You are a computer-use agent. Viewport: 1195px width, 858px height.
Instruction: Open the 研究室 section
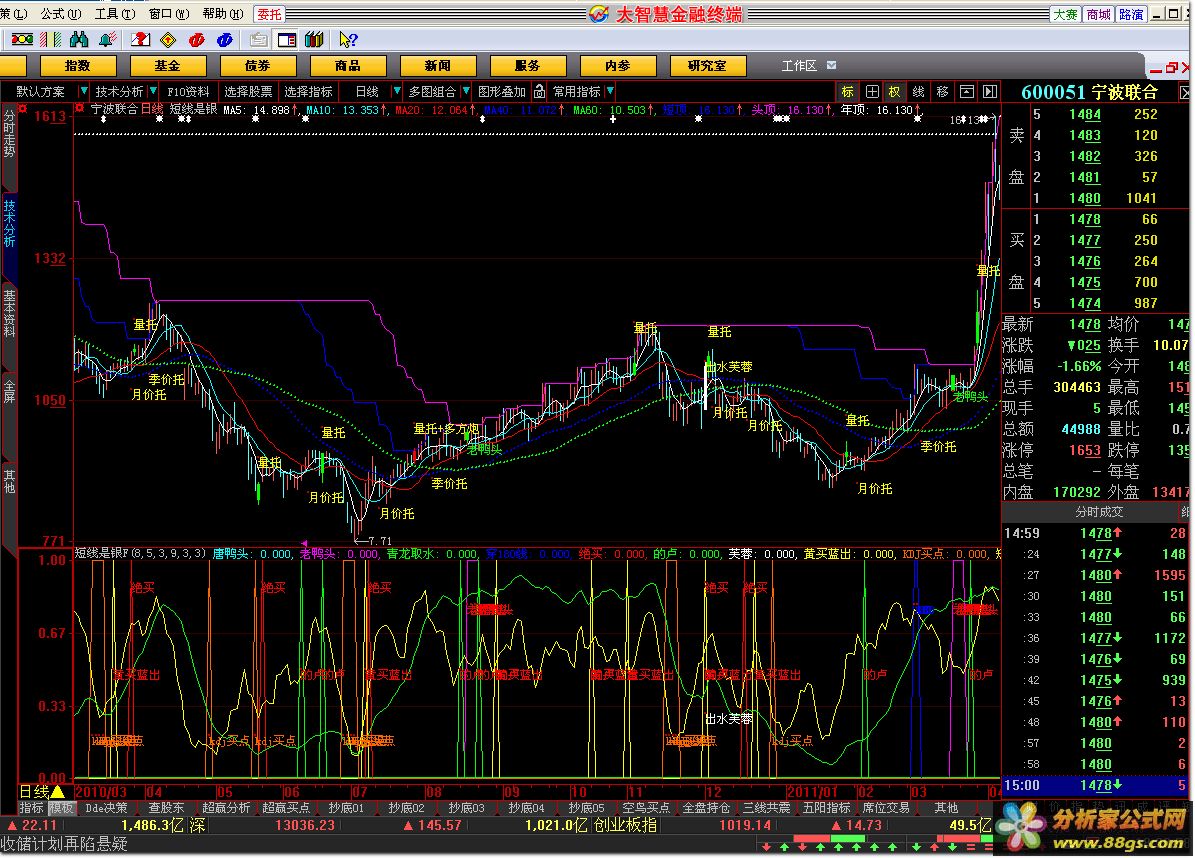click(707, 66)
